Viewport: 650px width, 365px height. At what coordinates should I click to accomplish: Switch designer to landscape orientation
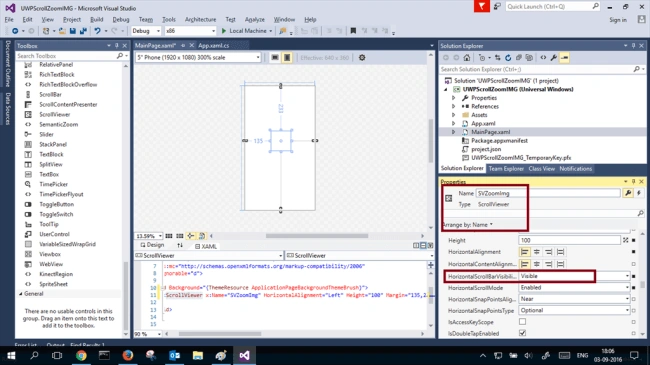point(275,58)
